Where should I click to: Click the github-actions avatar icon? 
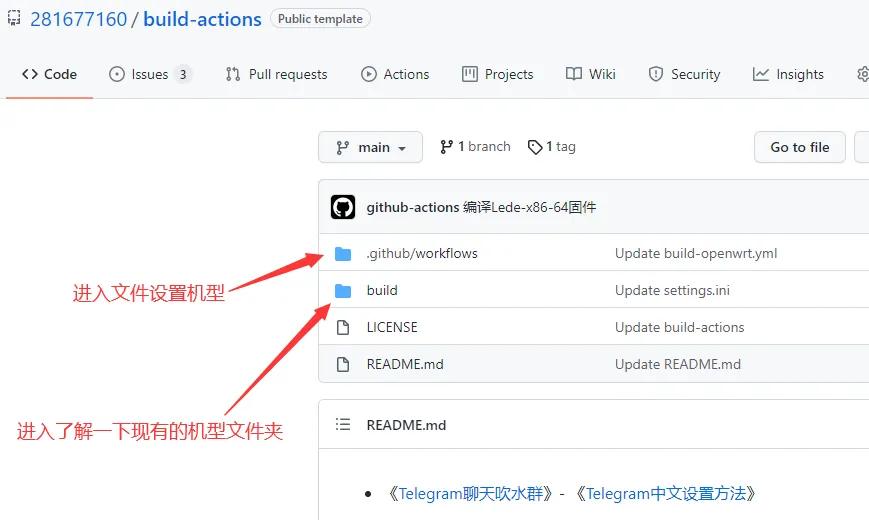pyautogui.click(x=343, y=207)
